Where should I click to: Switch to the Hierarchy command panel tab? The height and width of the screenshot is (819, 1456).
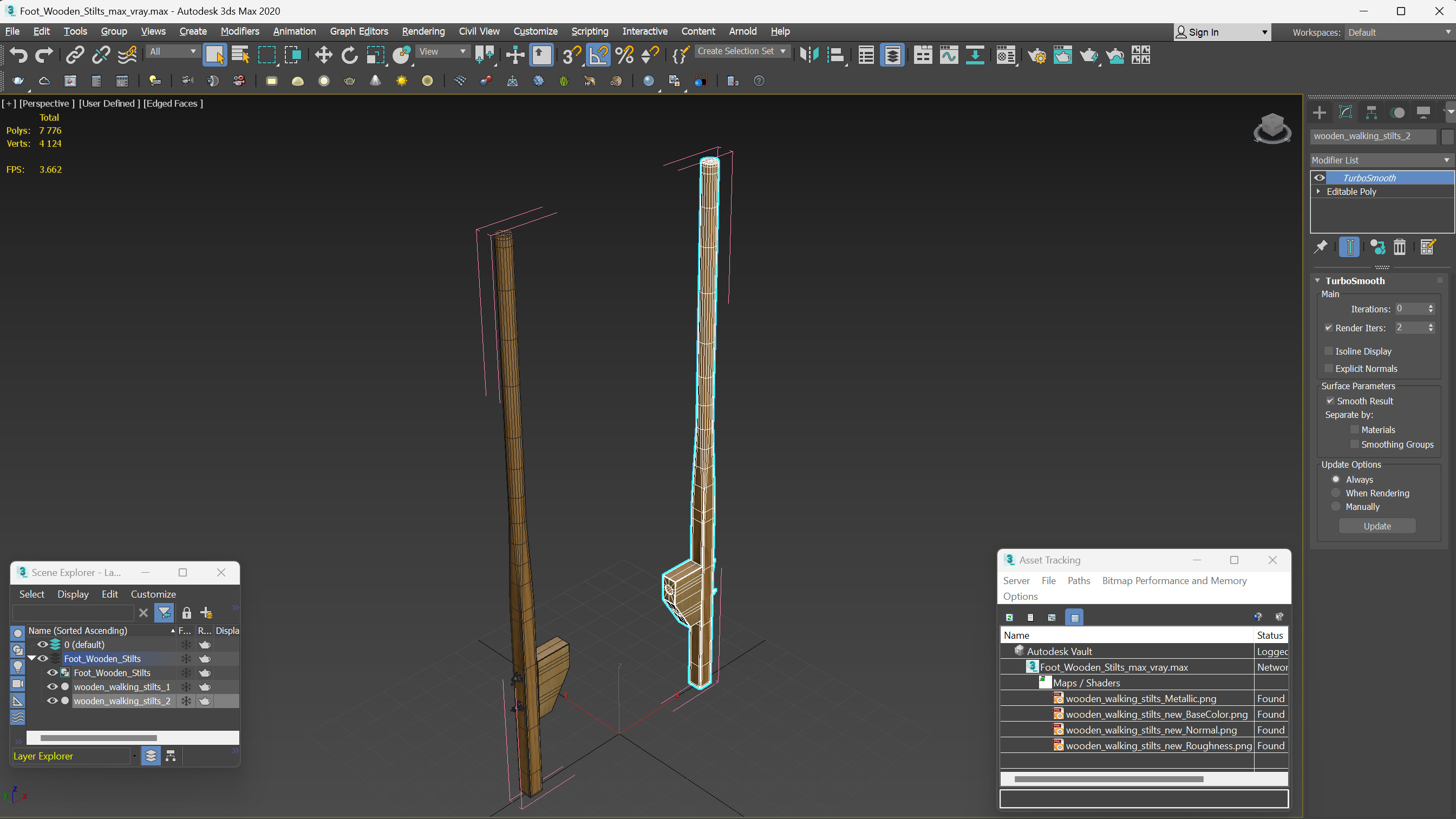(1371, 113)
